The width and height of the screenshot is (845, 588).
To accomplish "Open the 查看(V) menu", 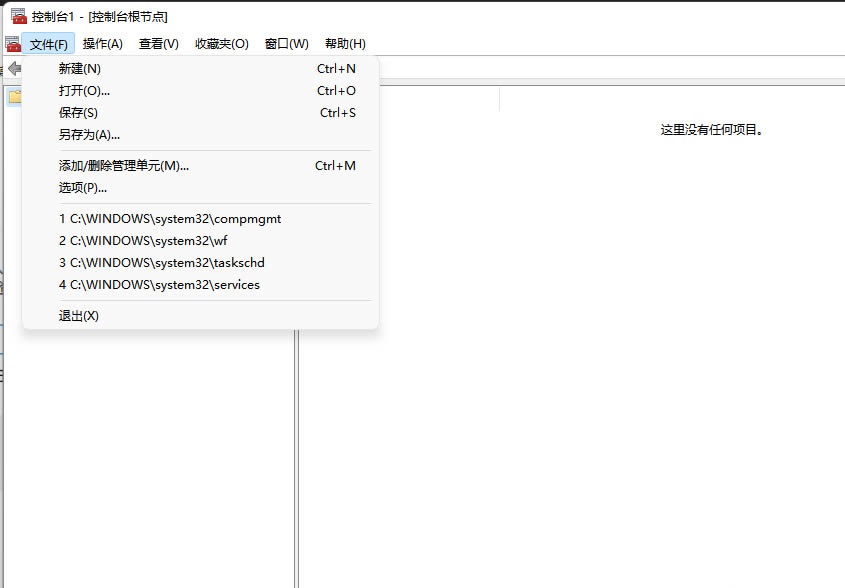I will (158, 44).
